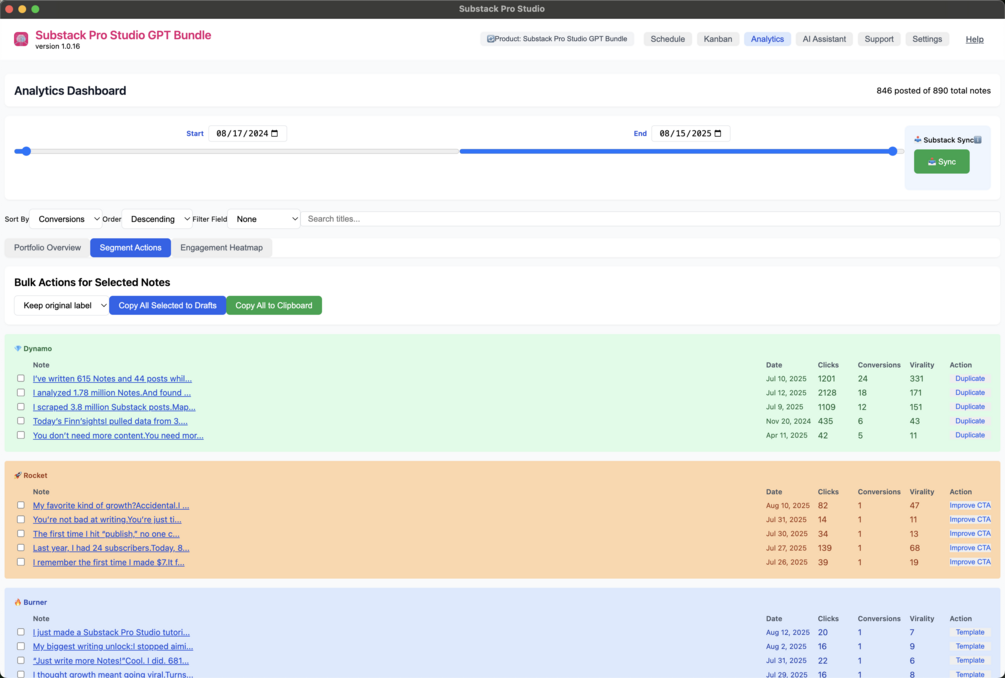Open the Schedule section
The width and height of the screenshot is (1005, 678).
(x=667, y=39)
